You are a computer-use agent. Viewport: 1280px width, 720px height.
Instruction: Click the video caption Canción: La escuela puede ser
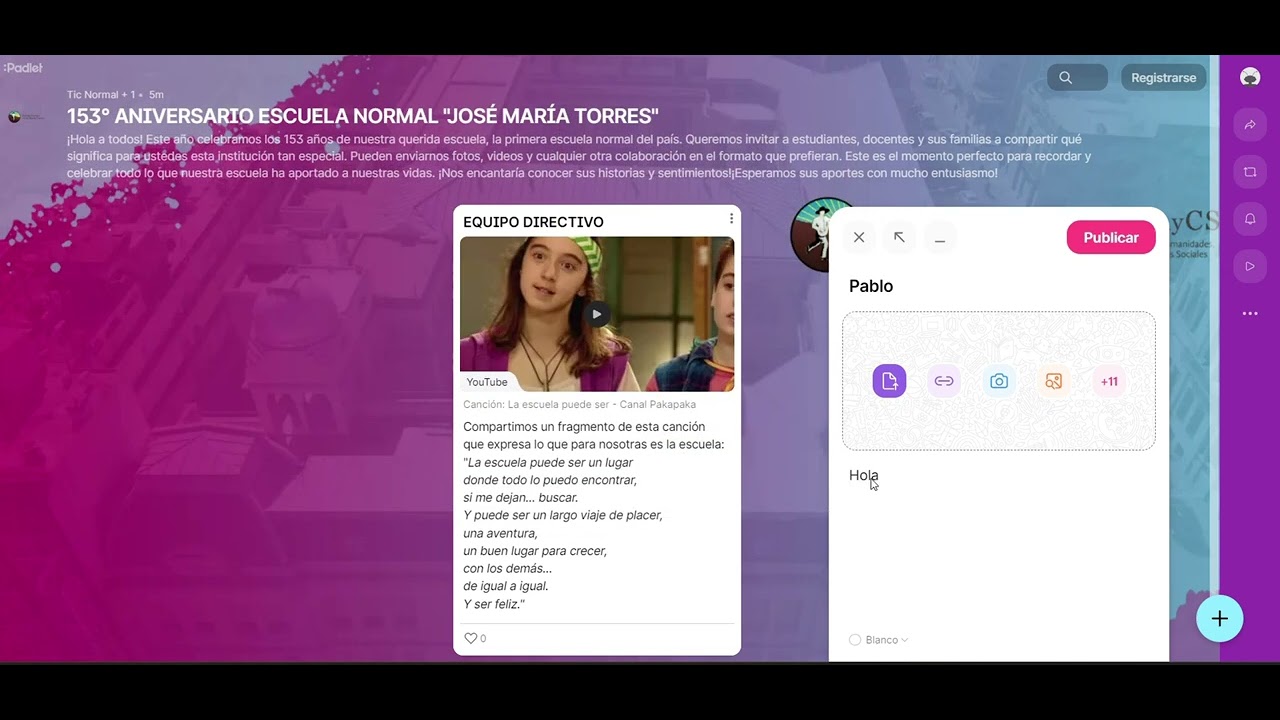click(579, 405)
